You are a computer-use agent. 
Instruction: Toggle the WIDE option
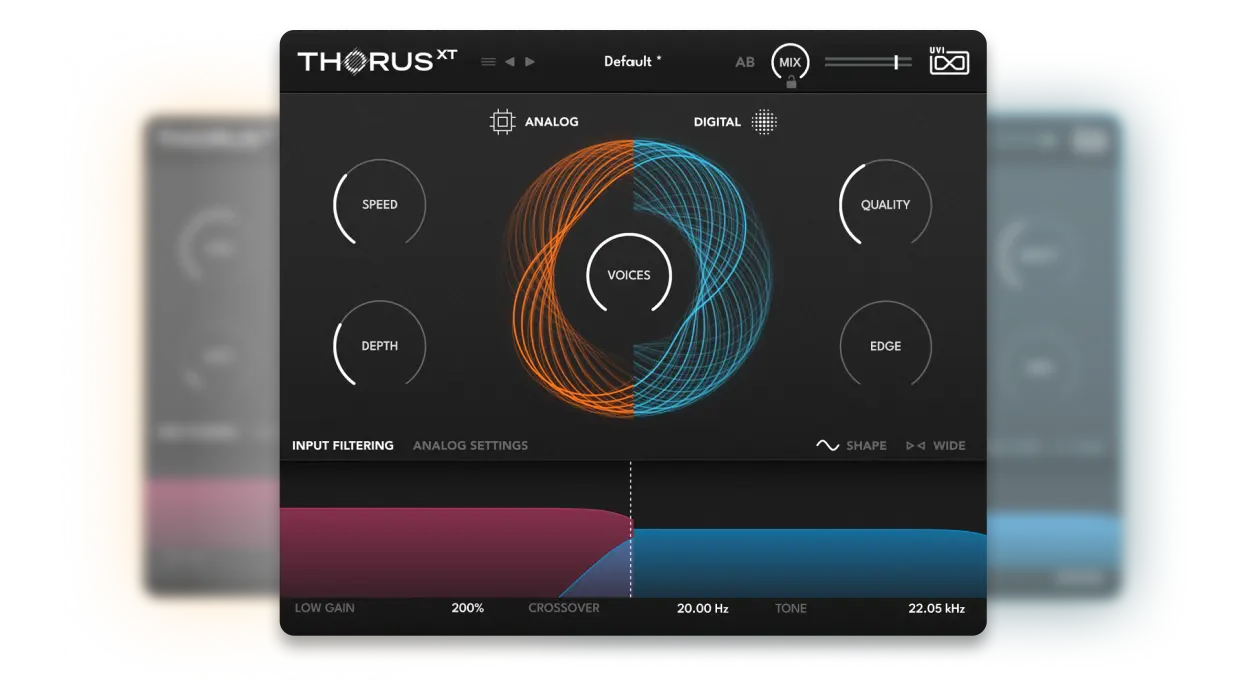tap(949, 445)
